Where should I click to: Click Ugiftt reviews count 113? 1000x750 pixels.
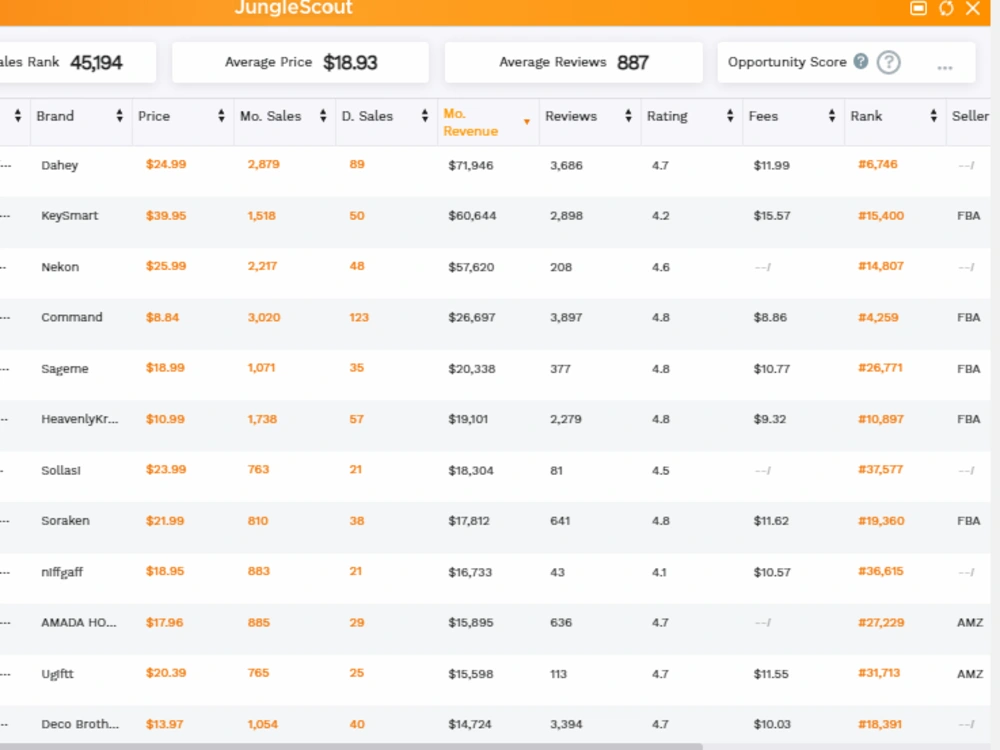point(558,674)
